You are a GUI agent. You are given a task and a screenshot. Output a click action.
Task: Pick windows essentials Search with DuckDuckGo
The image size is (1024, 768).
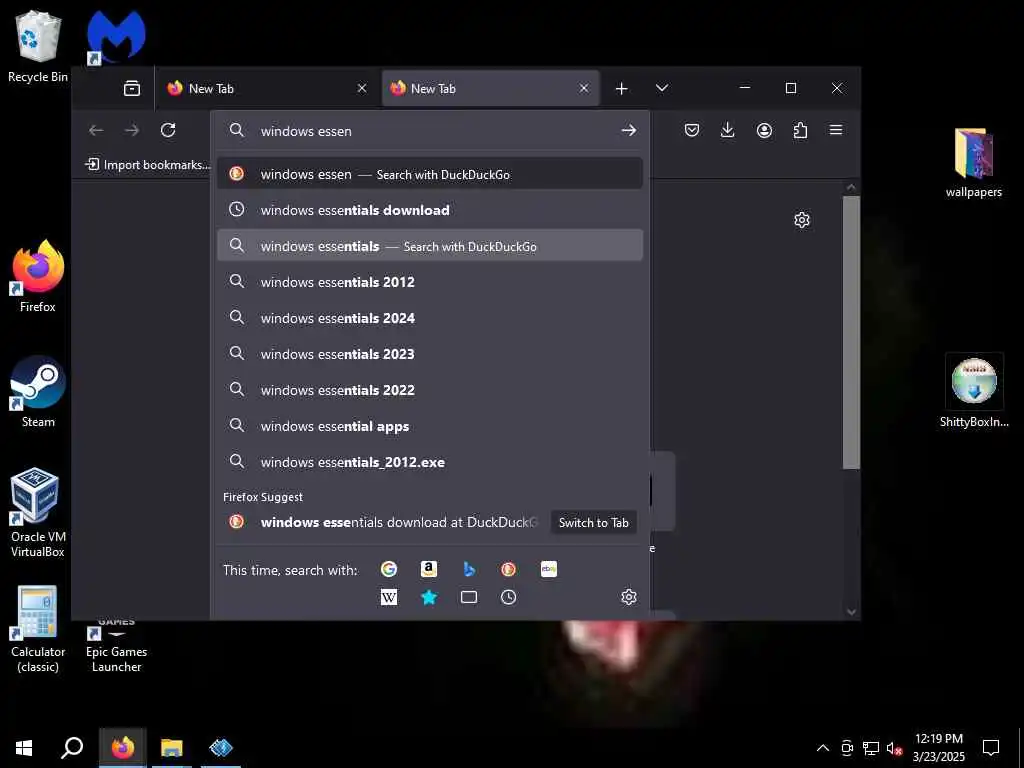tap(430, 246)
